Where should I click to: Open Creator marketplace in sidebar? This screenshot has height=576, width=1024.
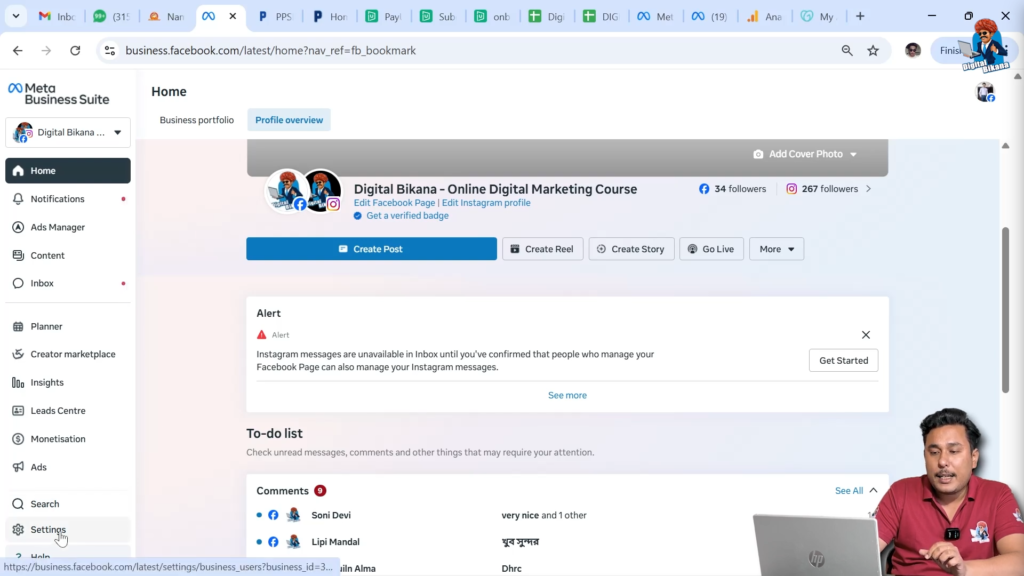[x=68, y=354]
